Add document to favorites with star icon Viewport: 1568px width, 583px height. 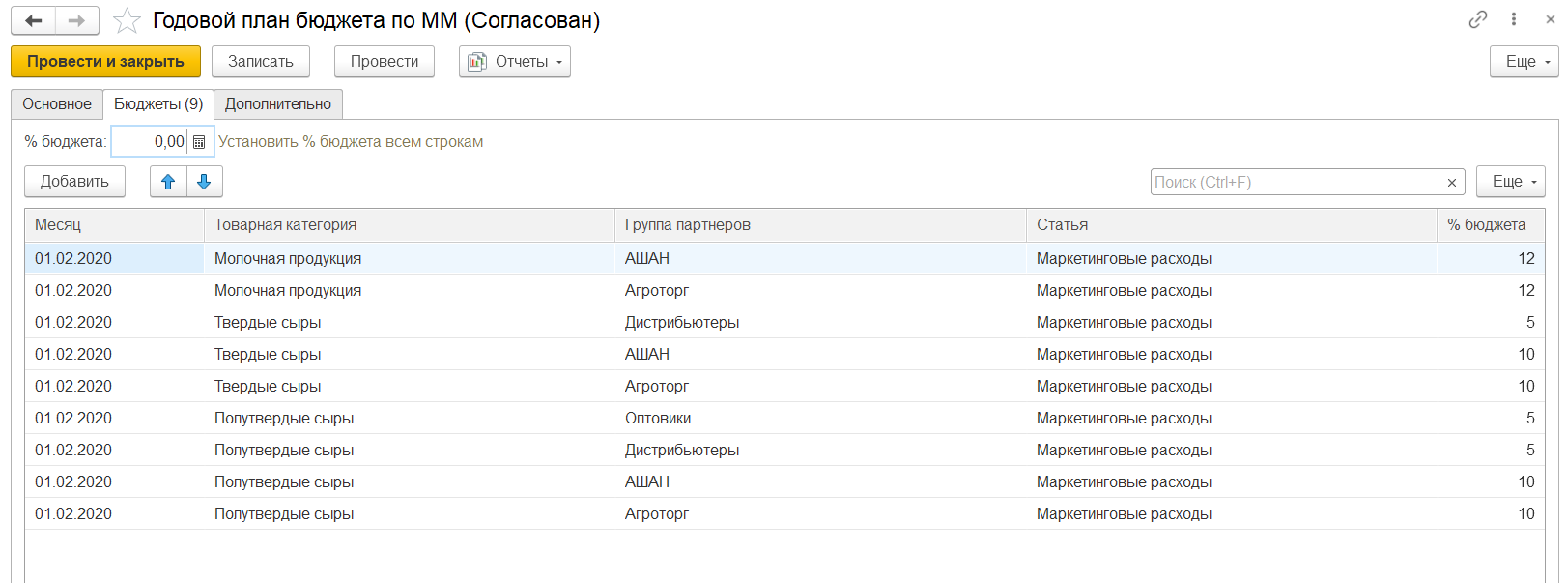pyautogui.click(x=127, y=20)
